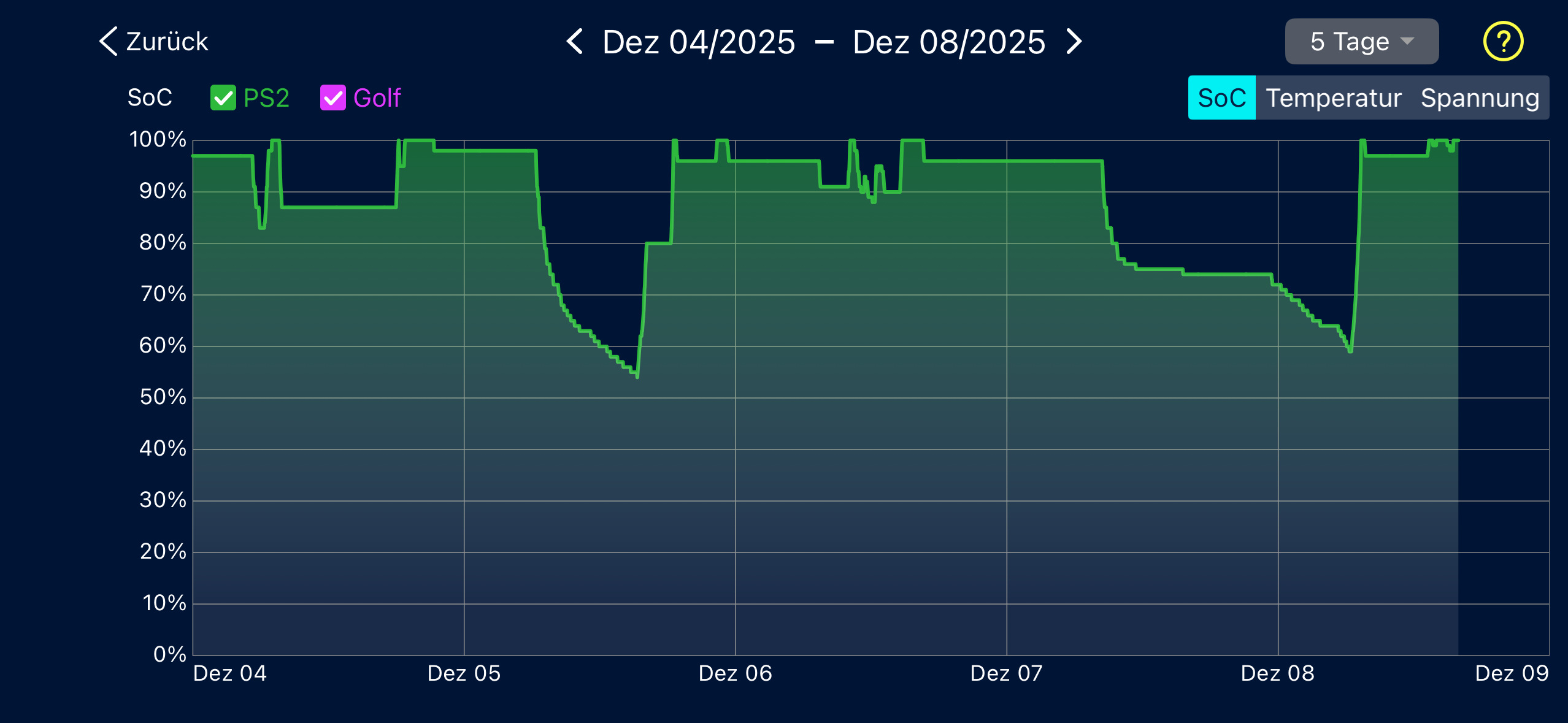
Task: Click the Zurück back button
Action: tap(167, 42)
